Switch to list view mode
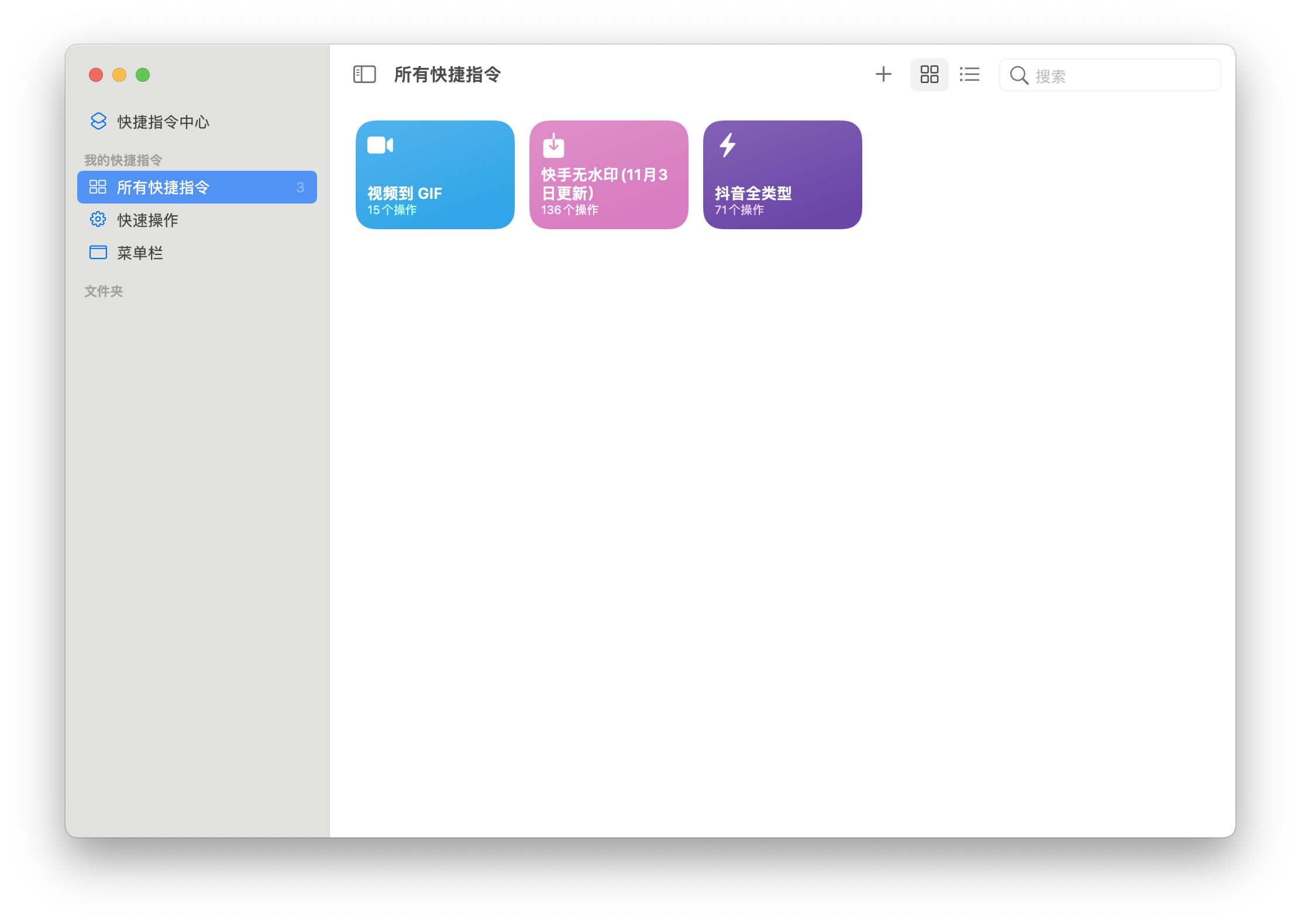The width and height of the screenshot is (1301, 924). click(x=969, y=74)
